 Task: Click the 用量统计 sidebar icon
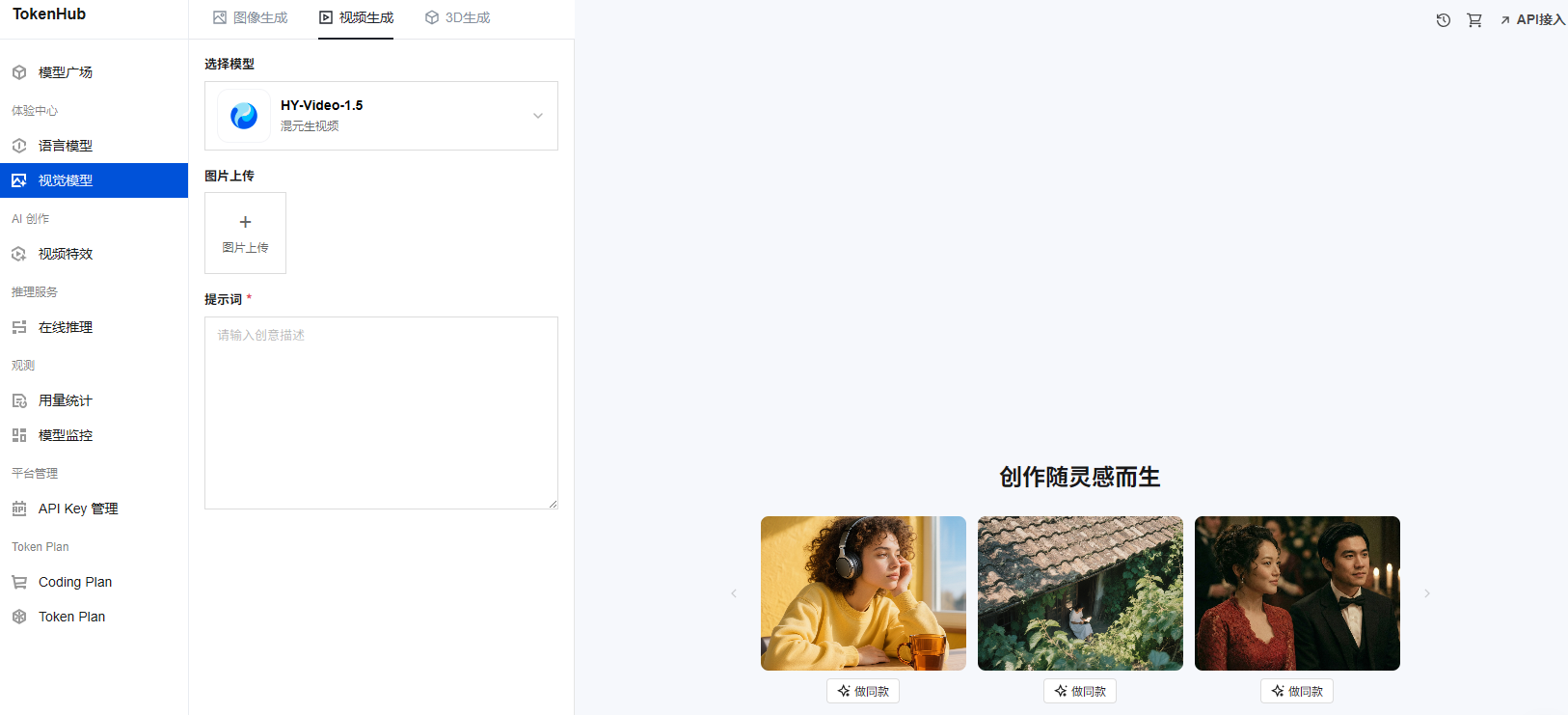click(19, 400)
